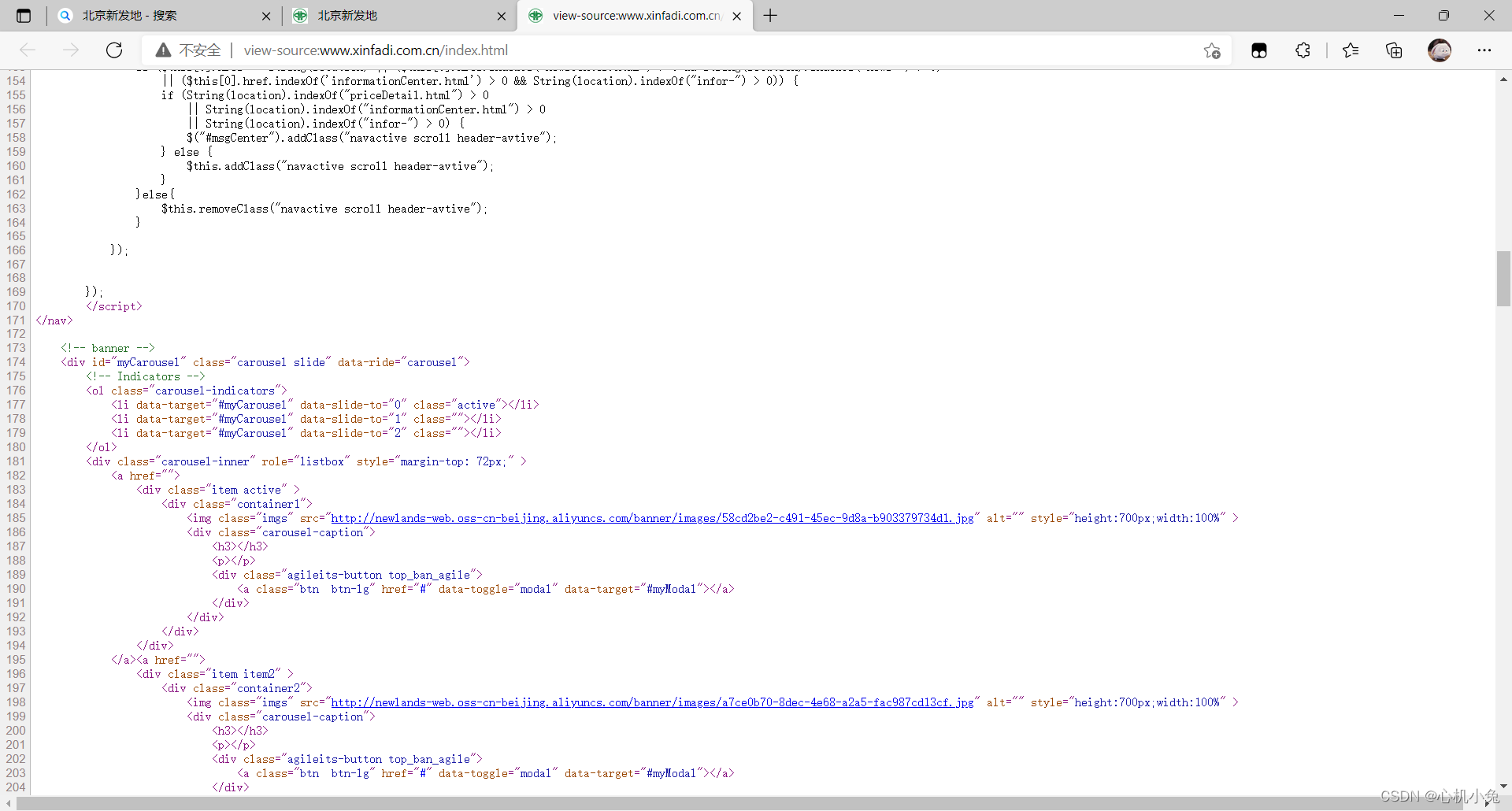Image resolution: width=1512 pixels, height=811 pixels.
Task: Click the horizontal scroll left arrow
Action: pos(8,803)
